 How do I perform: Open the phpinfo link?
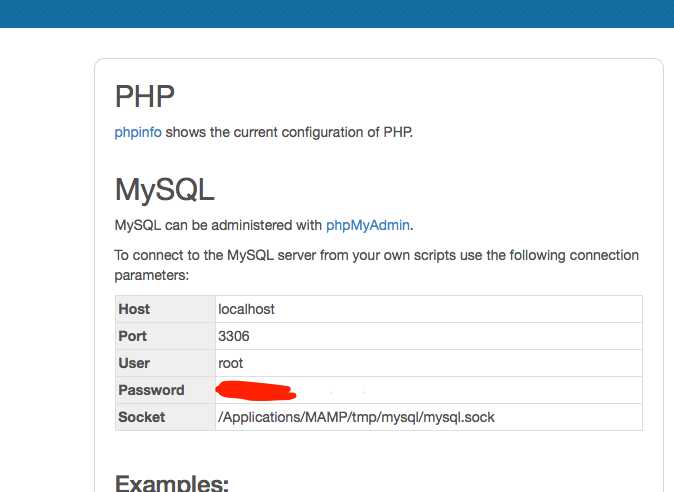point(138,132)
